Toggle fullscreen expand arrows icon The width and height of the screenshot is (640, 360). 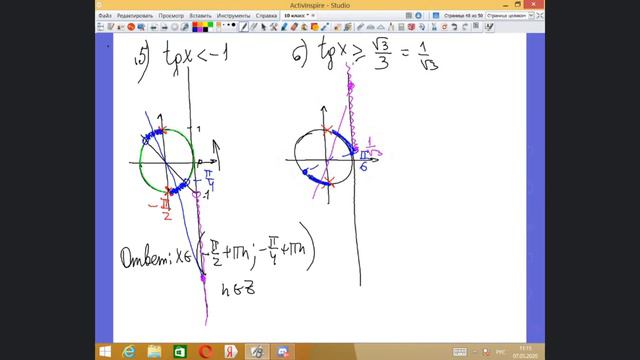(540, 16)
